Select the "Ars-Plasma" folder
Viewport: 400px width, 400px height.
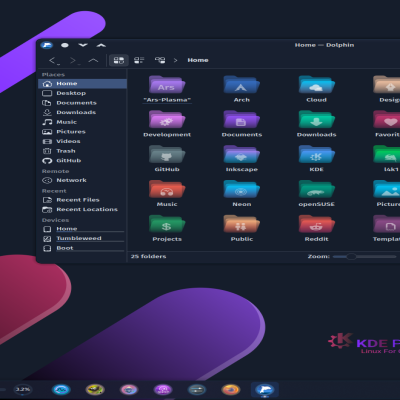point(167,89)
